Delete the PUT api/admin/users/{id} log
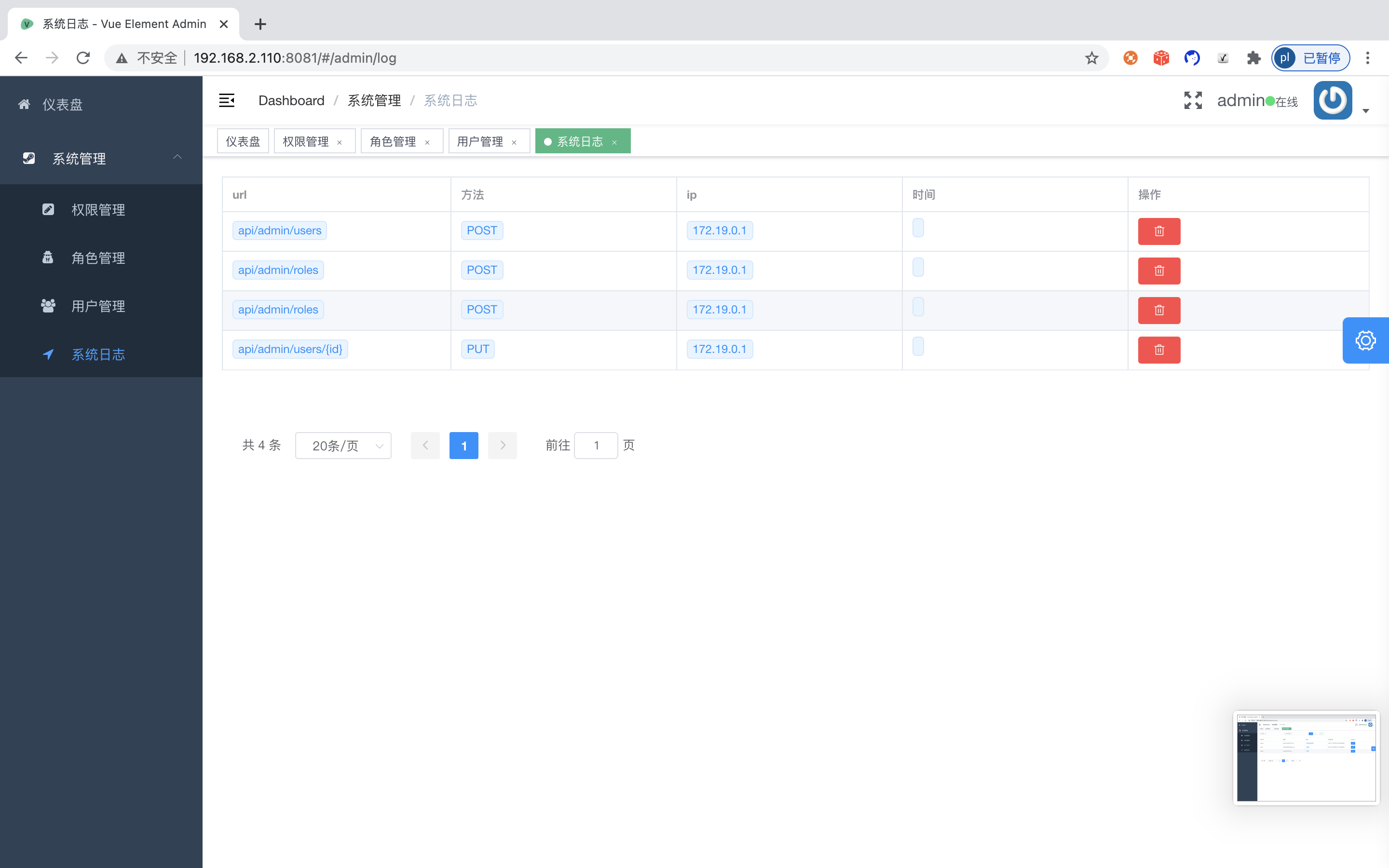This screenshot has height=868, width=1389. 1159,350
